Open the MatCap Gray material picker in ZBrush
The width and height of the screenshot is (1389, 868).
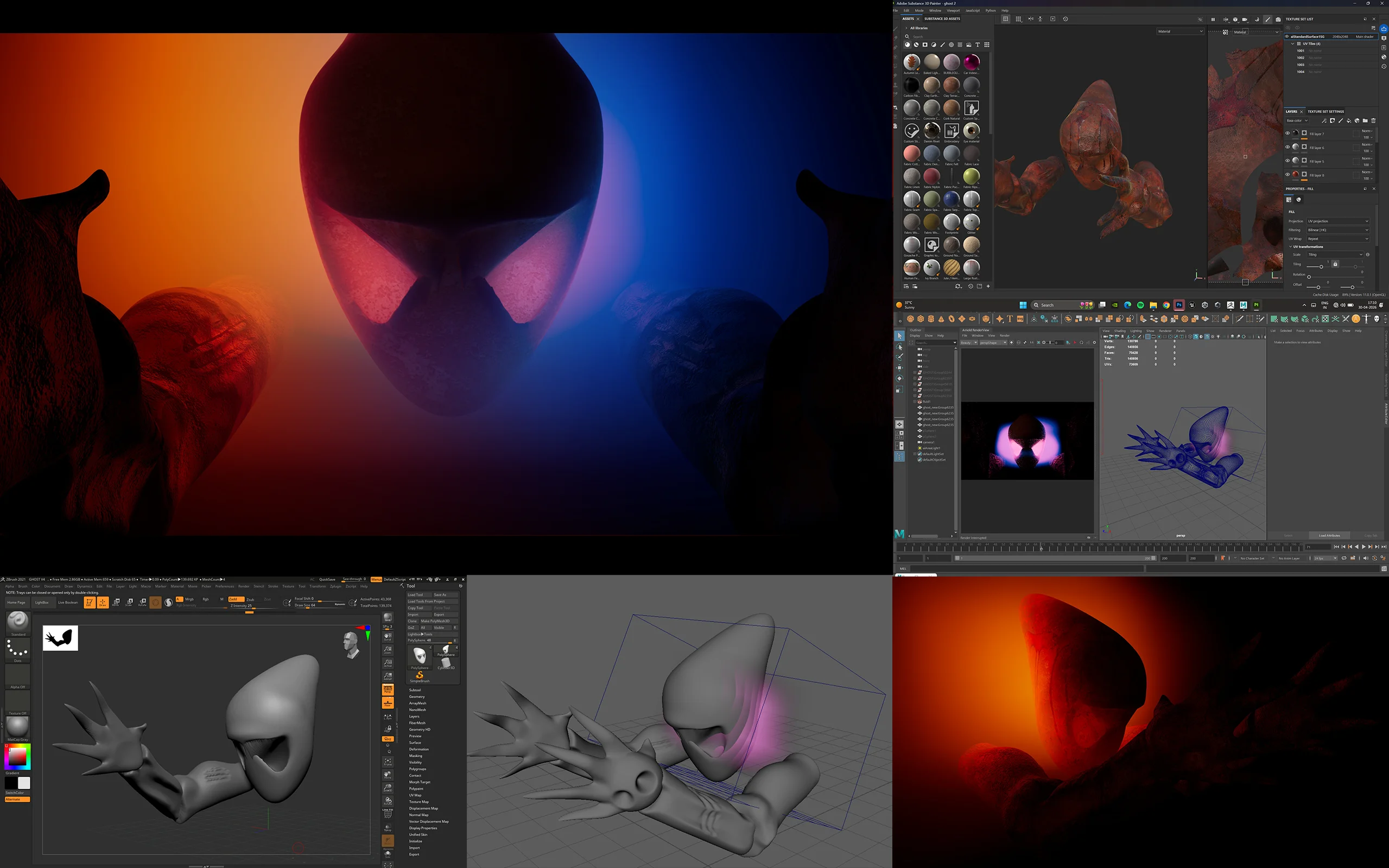pos(18,728)
